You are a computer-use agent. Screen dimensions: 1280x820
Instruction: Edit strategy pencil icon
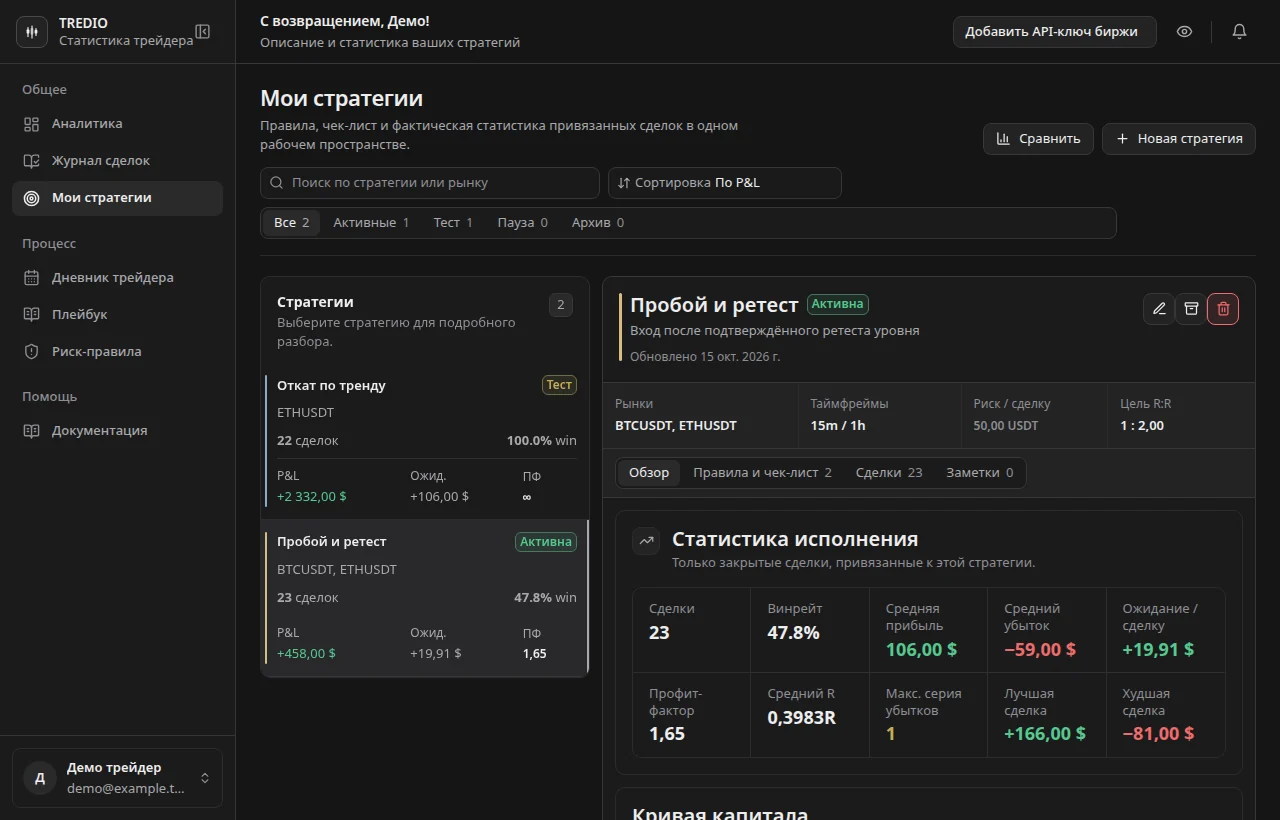click(x=1159, y=309)
